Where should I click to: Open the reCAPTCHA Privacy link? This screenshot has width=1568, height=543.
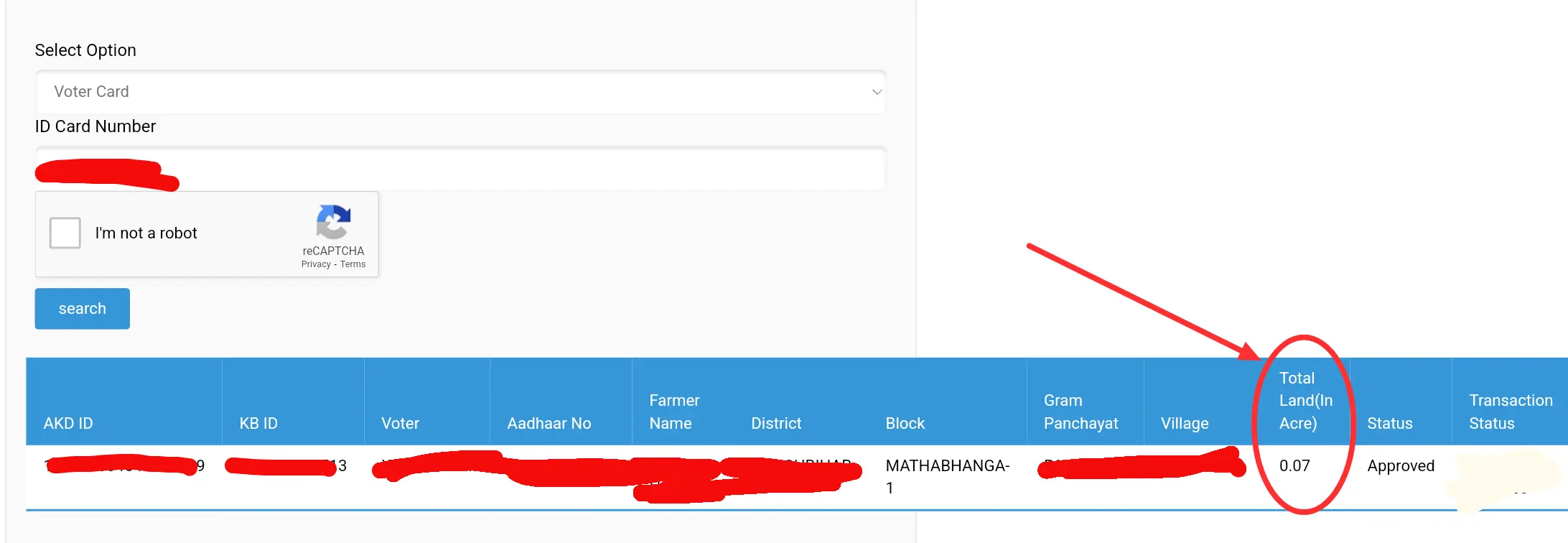316,264
